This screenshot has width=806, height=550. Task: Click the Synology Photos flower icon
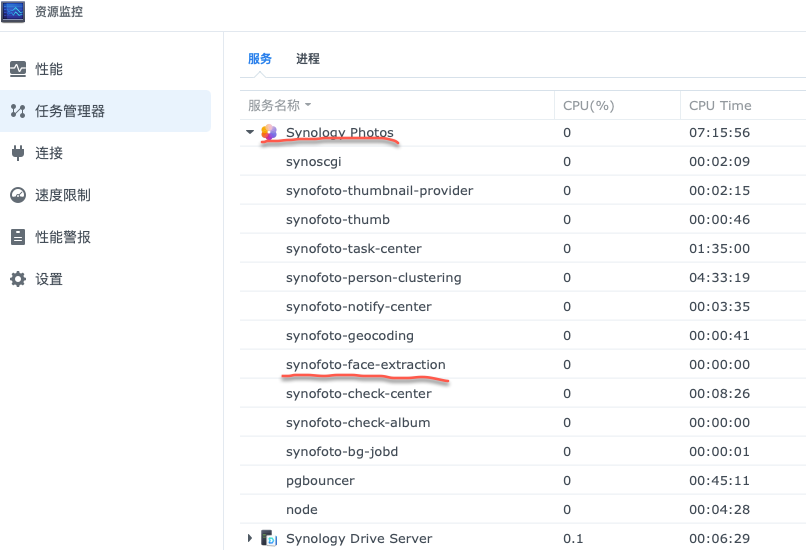click(x=269, y=133)
